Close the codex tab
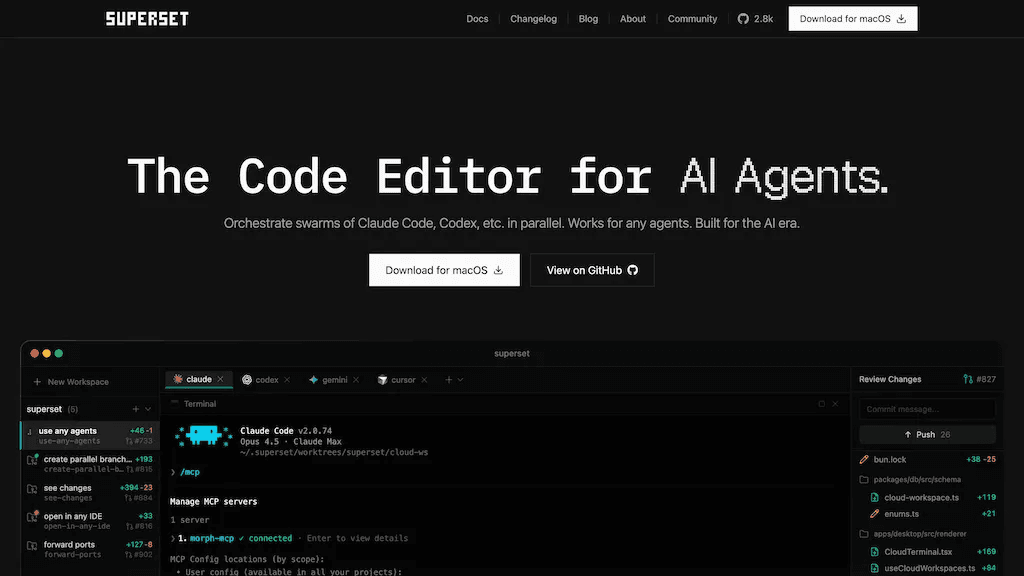 pyautogui.click(x=287, y=380)
